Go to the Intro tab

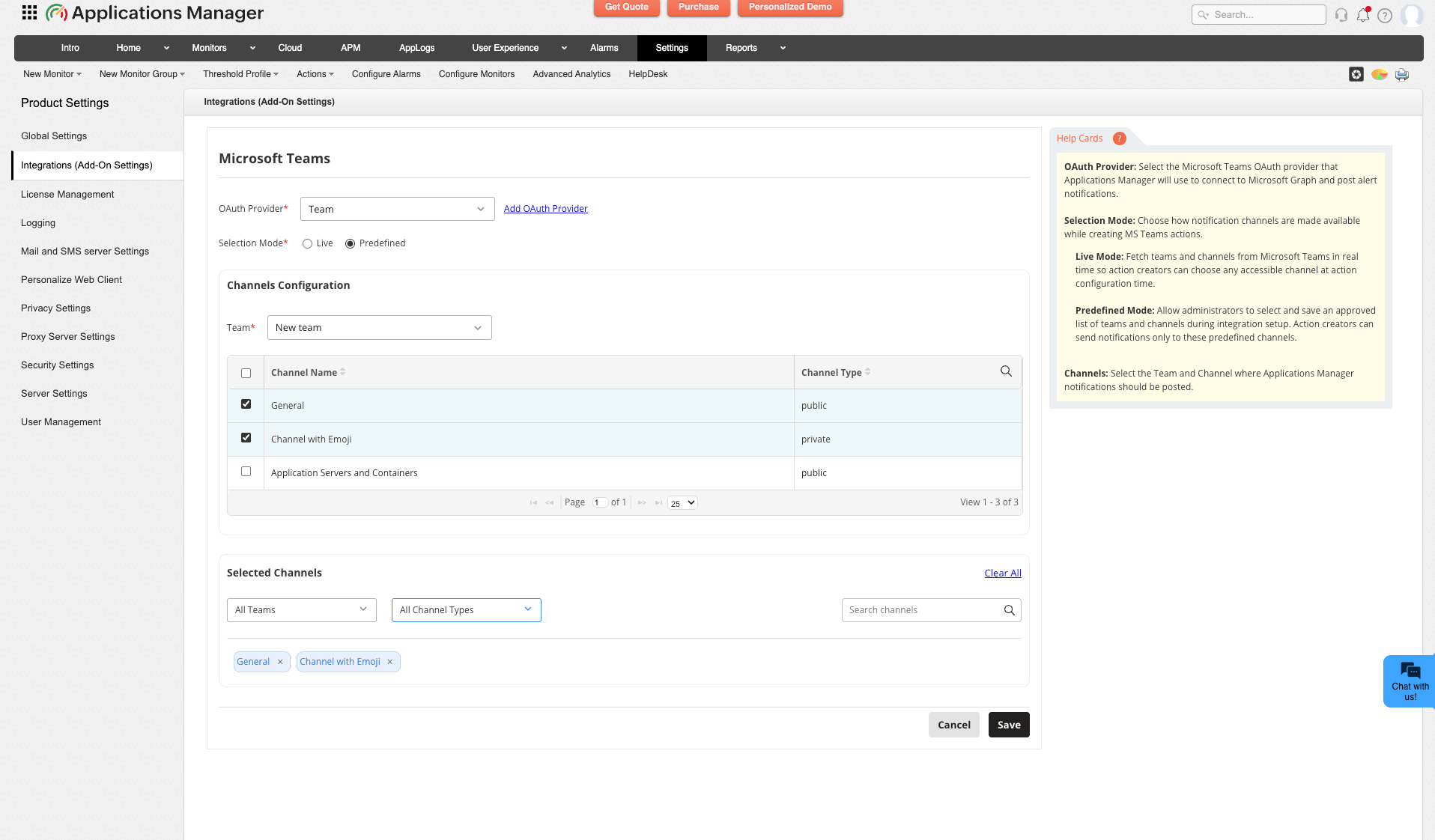(70, 48)
